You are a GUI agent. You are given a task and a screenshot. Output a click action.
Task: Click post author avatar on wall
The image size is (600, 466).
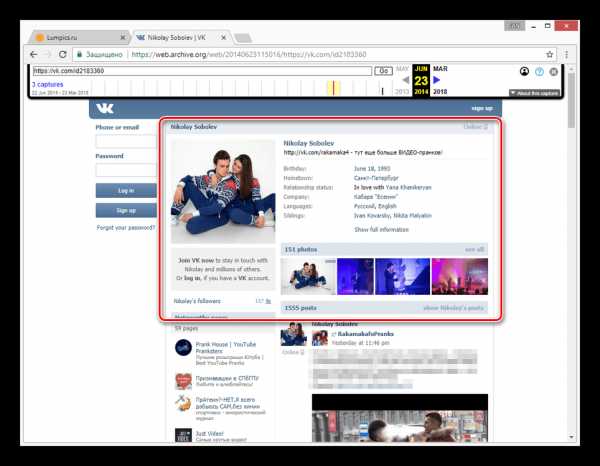pos(293,334)
